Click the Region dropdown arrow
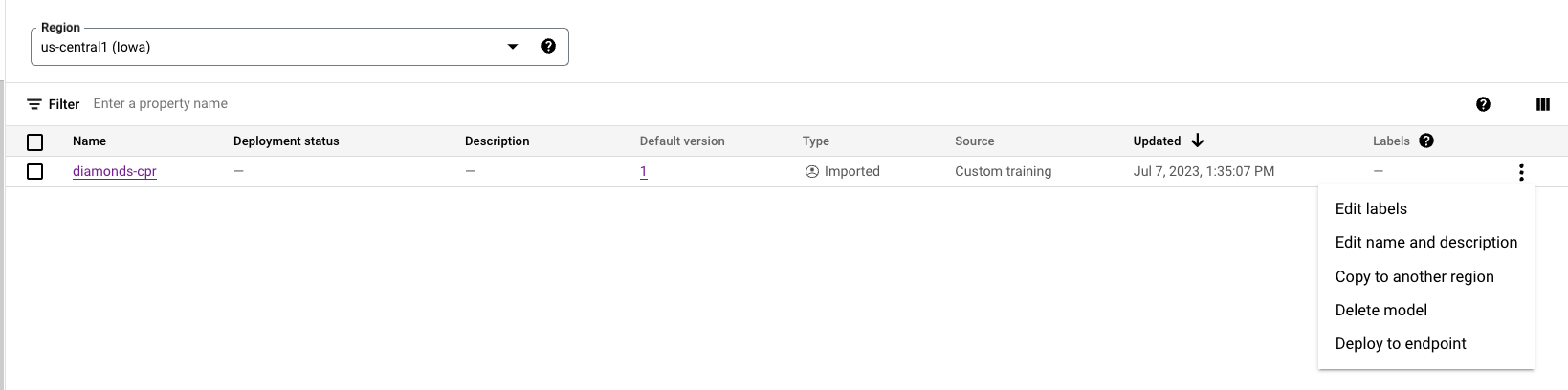1568x390 pixels. (513, 47)
